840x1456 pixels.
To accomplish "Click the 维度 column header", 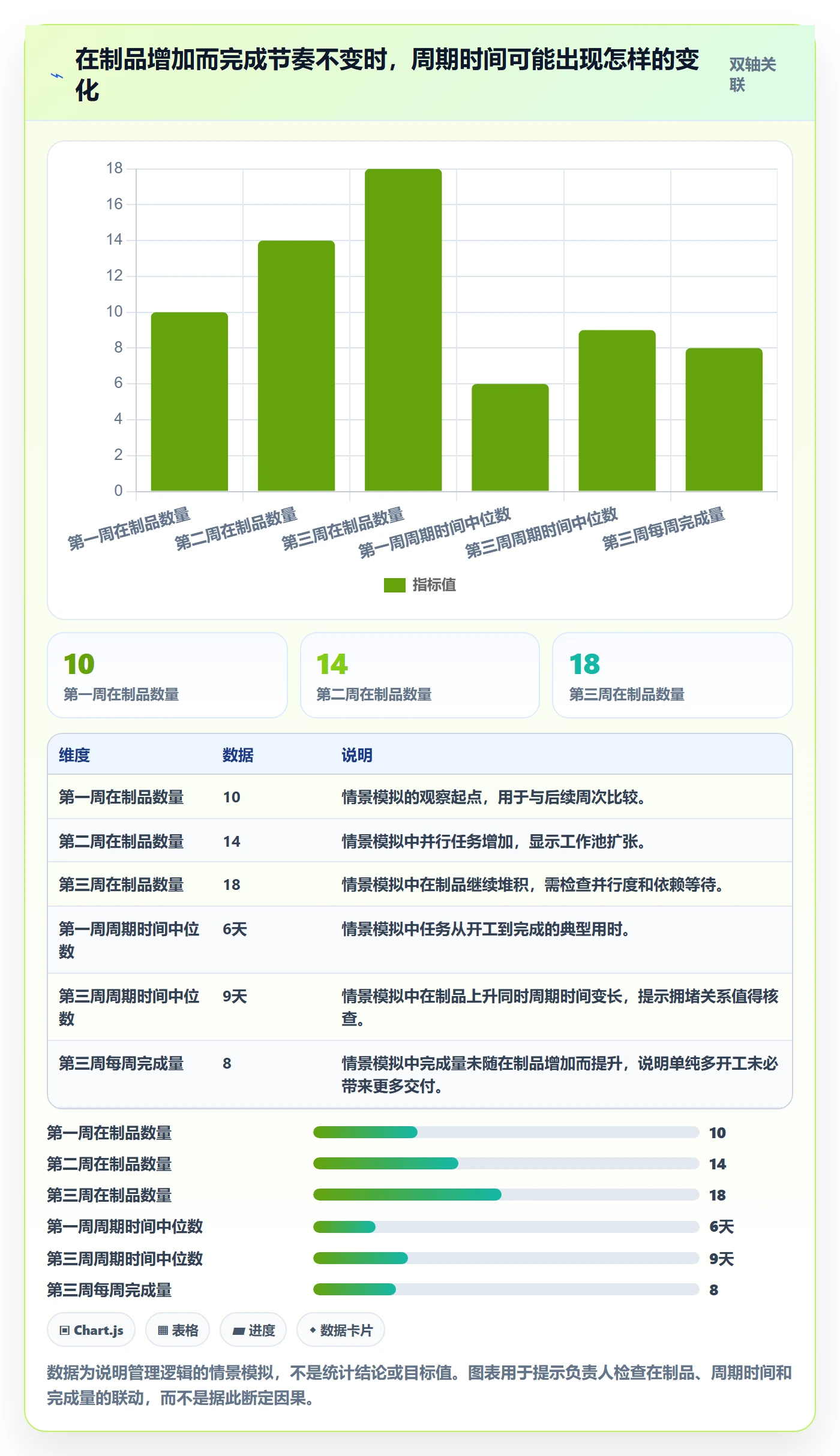I will [x=74, y=755].
